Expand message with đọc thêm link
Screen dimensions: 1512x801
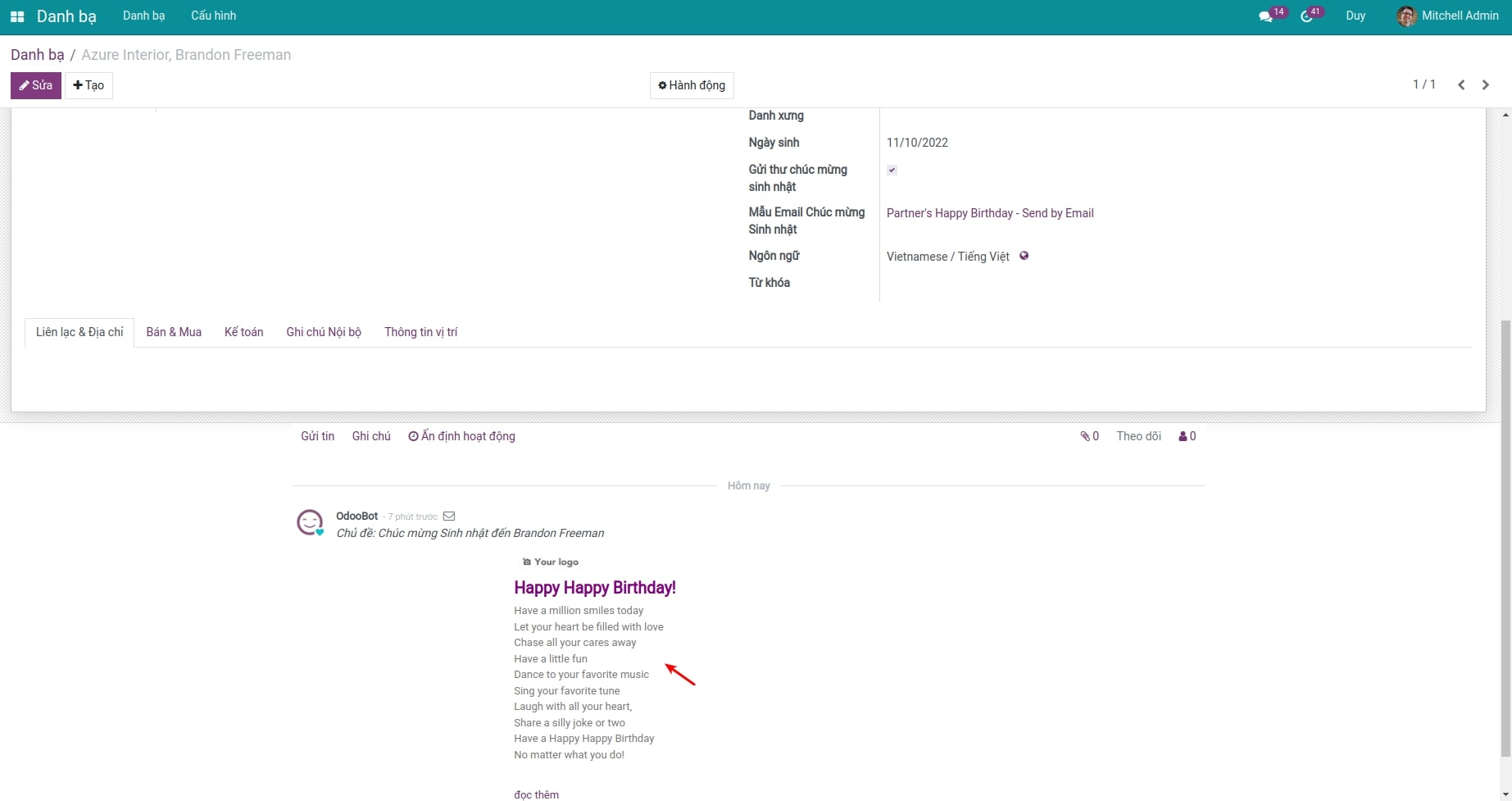(536, 794)
